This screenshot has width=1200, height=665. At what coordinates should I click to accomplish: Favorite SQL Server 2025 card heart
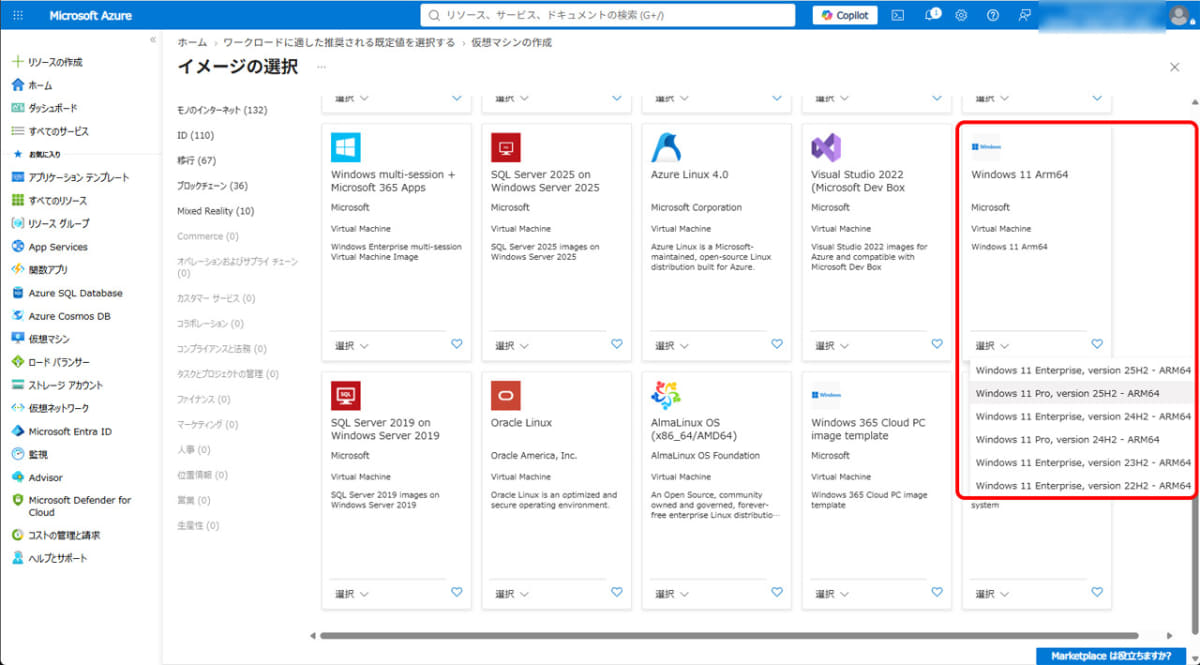pyautogui.click(x=617, y=344)
